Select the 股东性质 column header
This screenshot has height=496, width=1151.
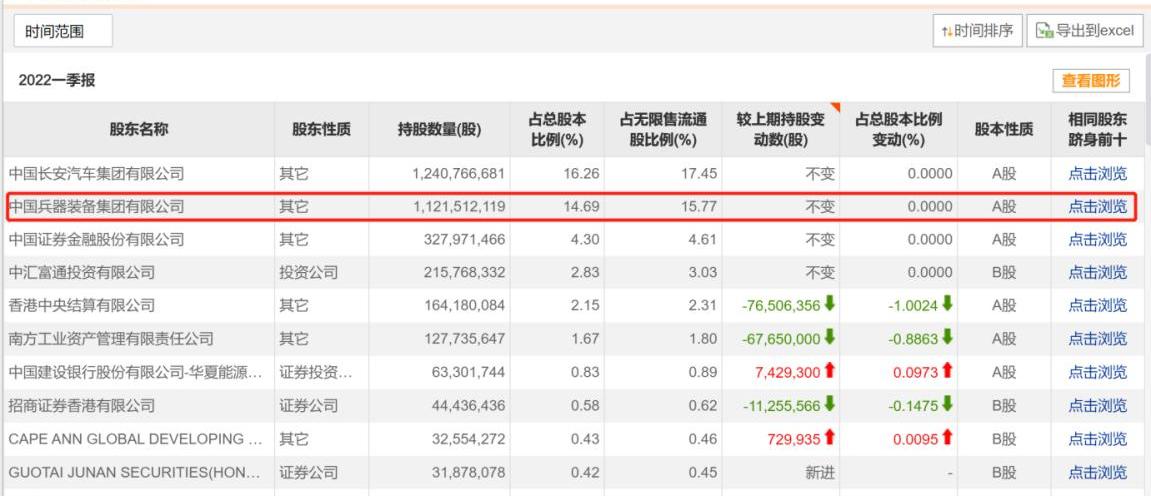[322, 129]
